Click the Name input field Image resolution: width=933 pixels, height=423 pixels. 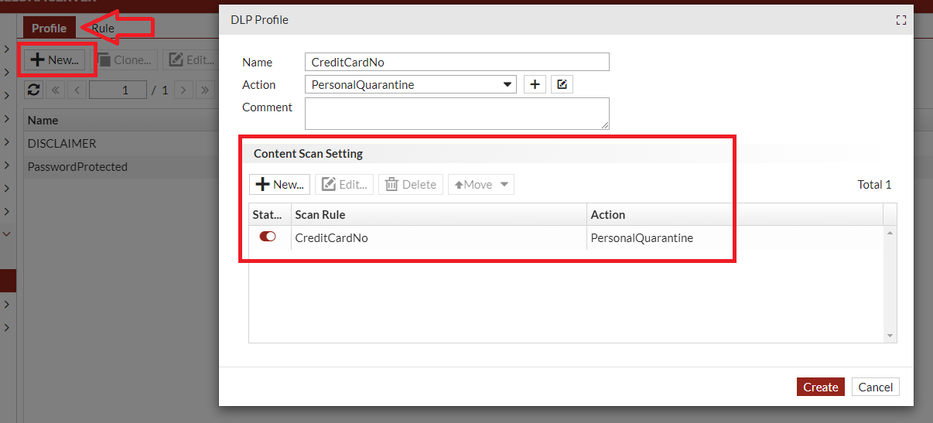[457, 62]
